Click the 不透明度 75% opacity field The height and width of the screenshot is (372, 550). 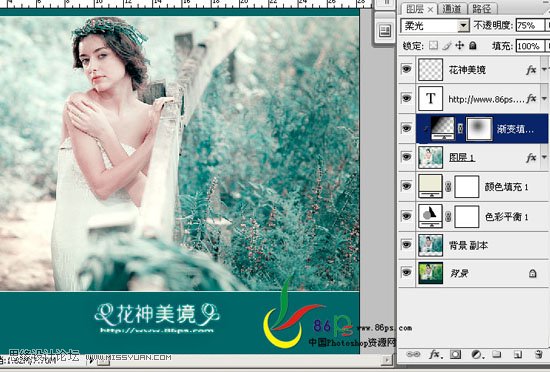point(530,26)
